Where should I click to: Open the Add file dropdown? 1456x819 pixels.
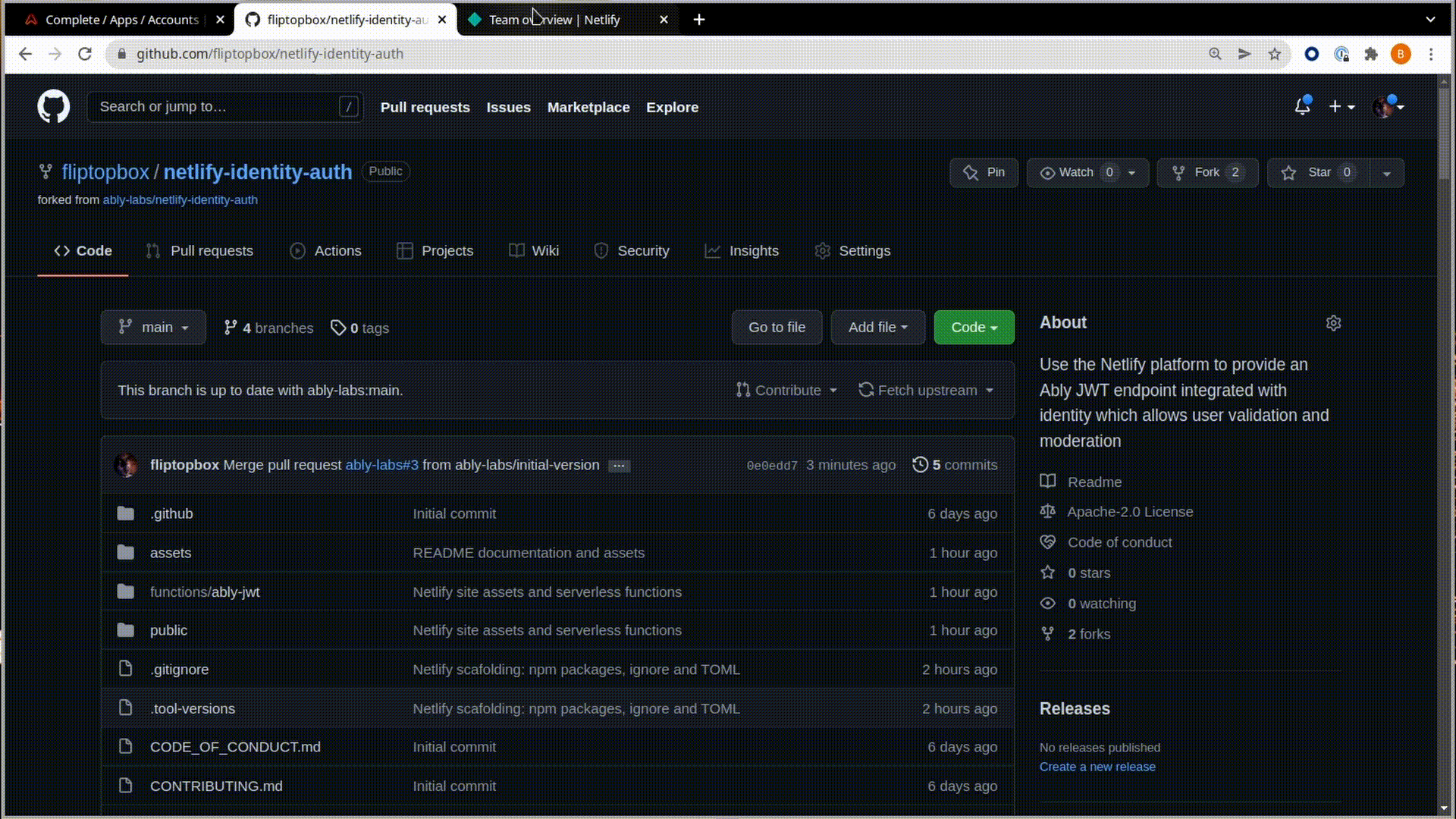pos(877,327)
